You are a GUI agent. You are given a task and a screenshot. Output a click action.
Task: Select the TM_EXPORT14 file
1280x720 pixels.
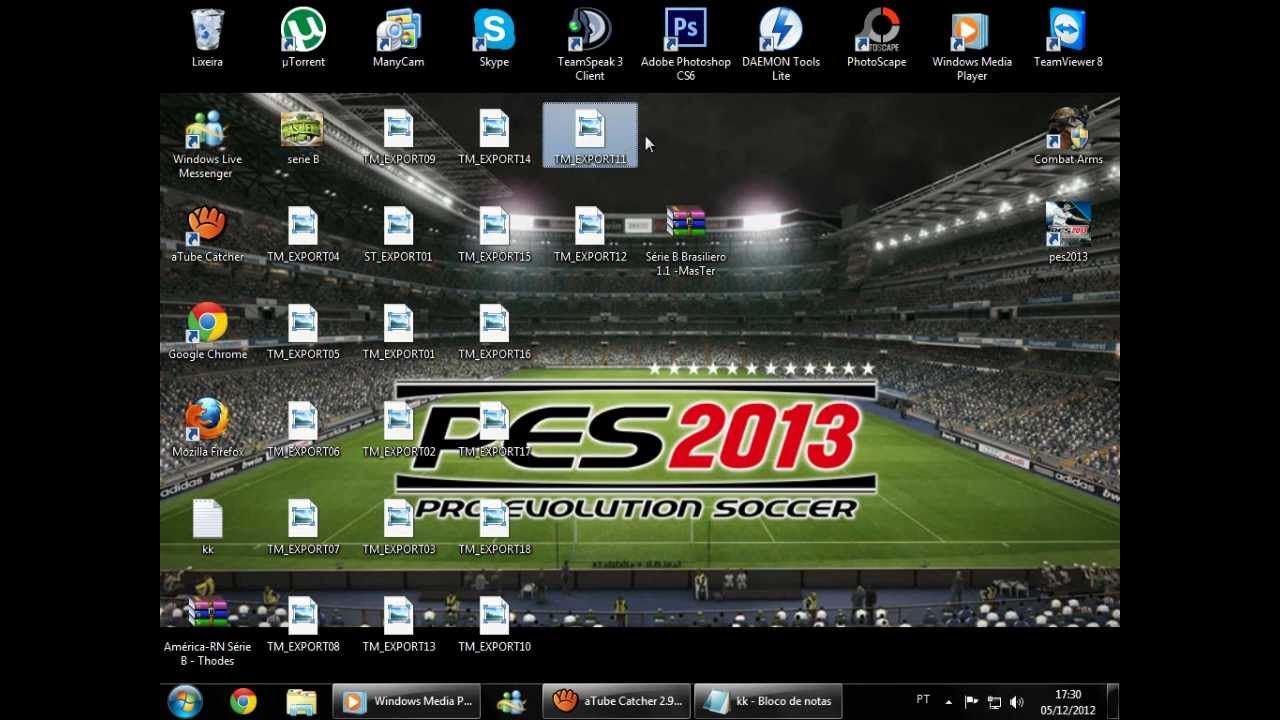[494, 137]
